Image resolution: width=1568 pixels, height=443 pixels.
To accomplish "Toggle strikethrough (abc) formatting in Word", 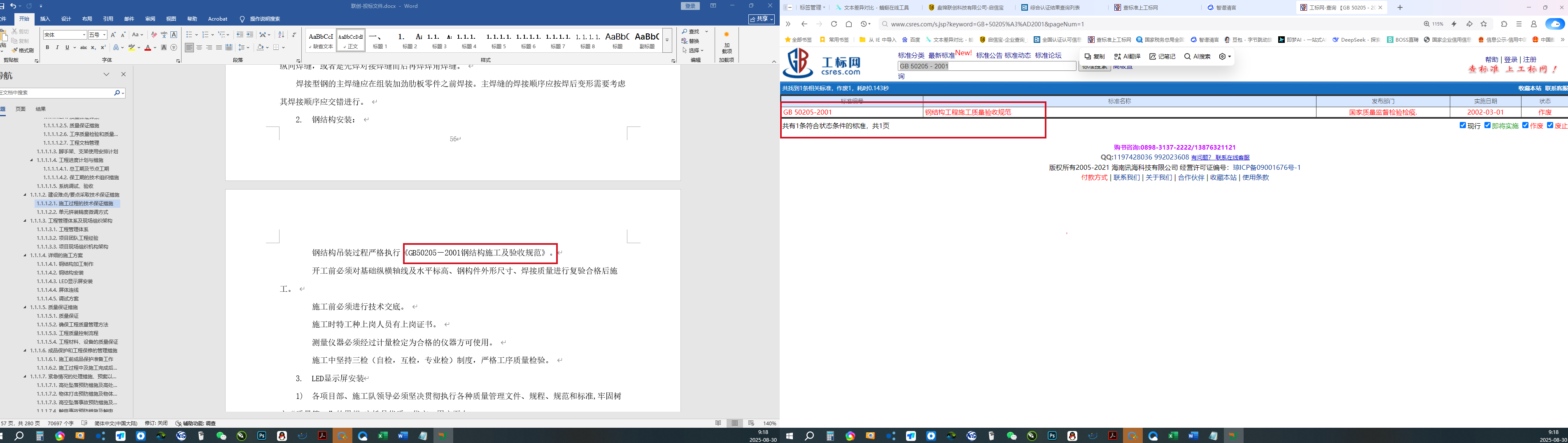I will click(84, 47).
